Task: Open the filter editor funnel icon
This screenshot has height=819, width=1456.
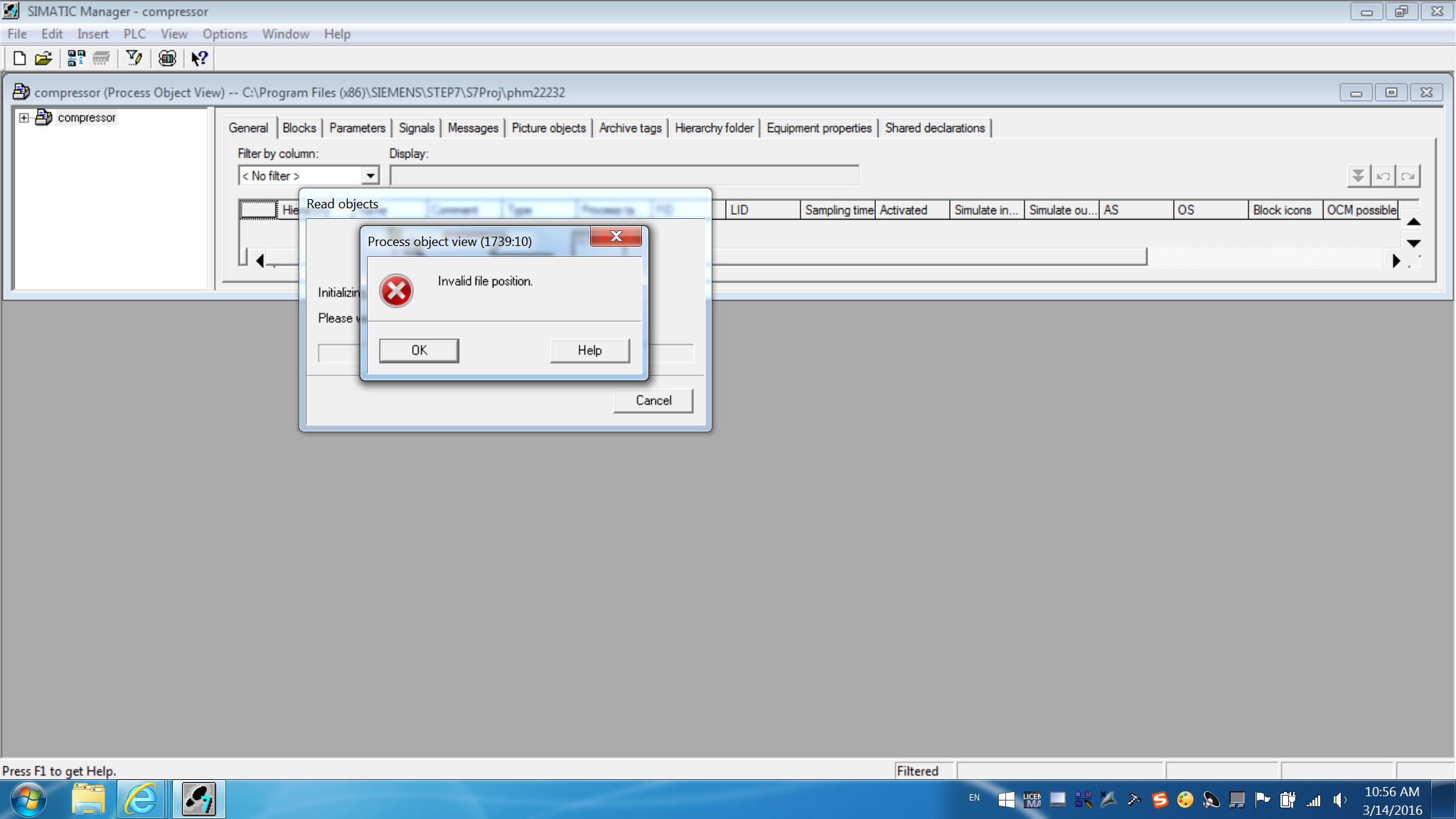Action: point(134,58)
